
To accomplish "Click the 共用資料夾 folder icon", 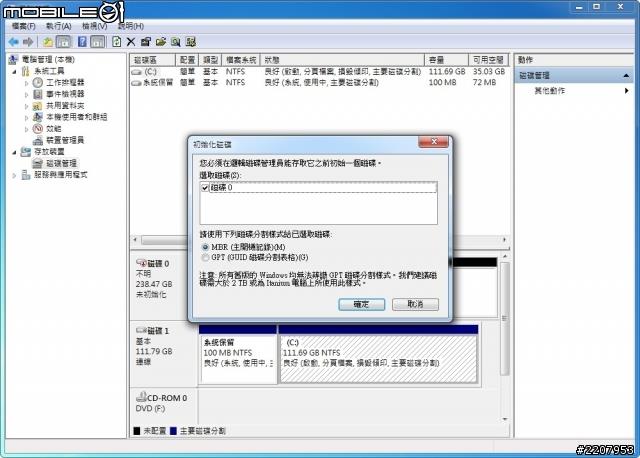I will [38, 106].
